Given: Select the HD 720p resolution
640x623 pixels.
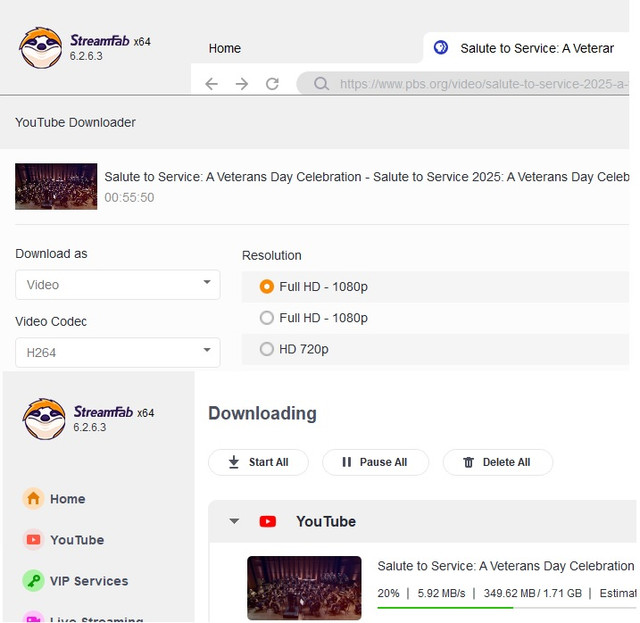Looking at the screenshot, I should pos(267,349).
